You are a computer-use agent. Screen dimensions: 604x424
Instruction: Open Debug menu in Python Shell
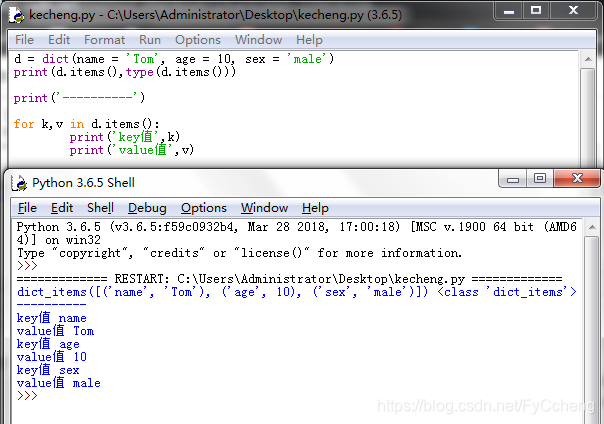147,208
